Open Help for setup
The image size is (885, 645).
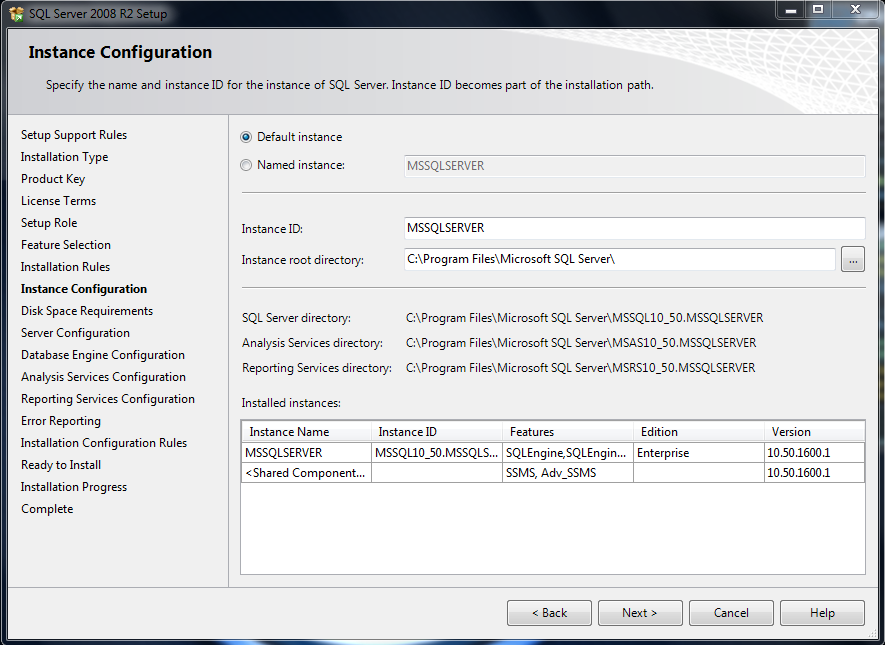tap(822, 613)
